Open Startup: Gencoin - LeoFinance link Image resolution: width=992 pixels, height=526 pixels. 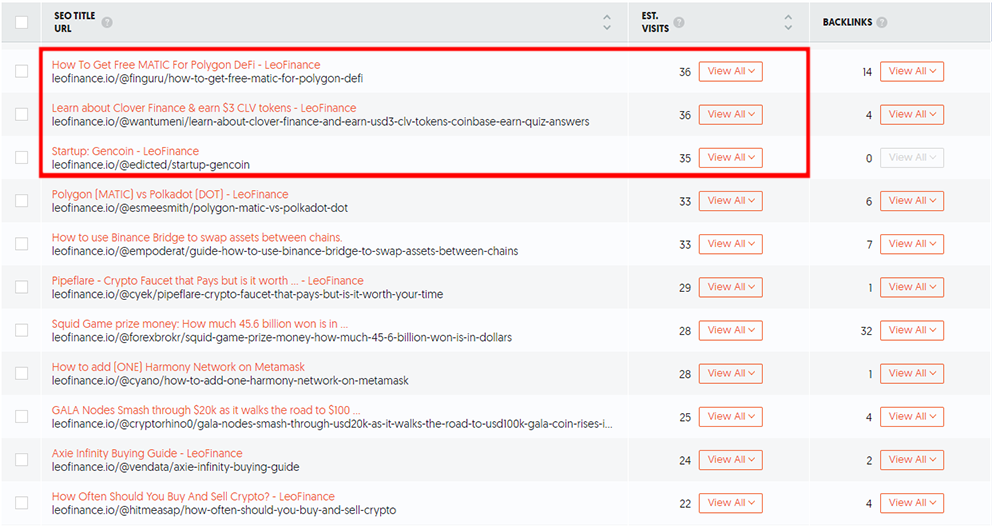(x=125, y=151)
